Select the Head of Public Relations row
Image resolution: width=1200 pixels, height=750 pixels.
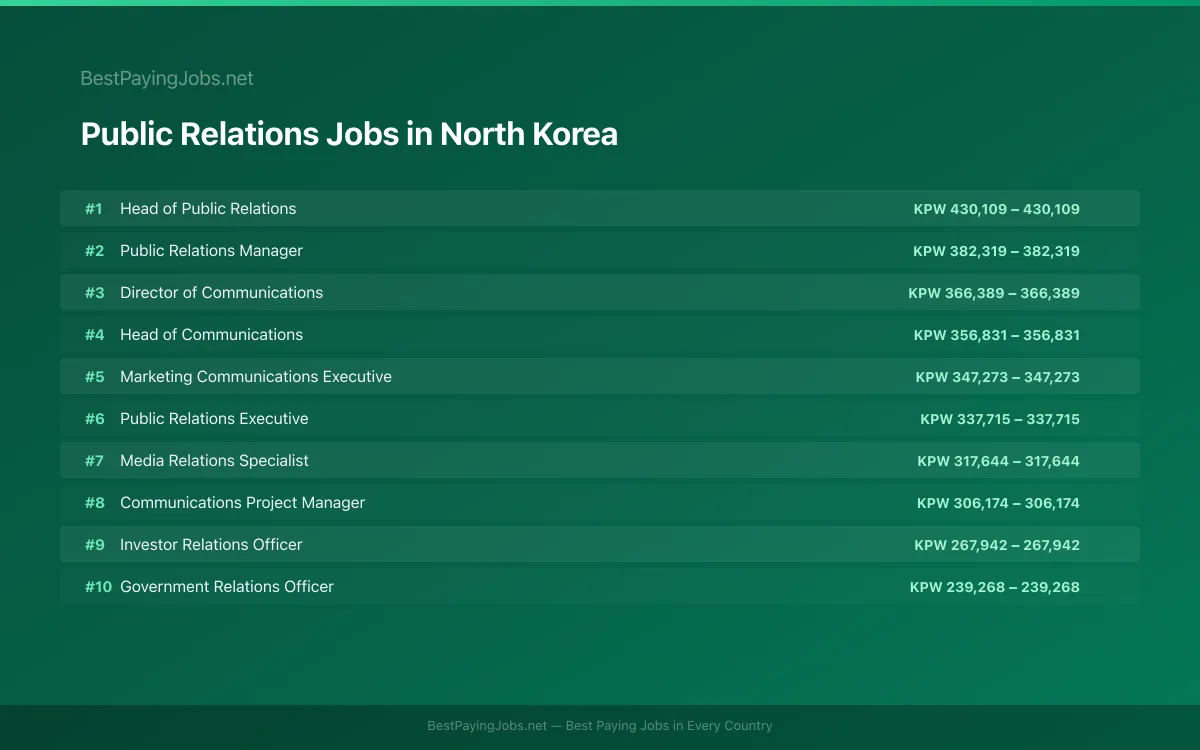tap(600, 209)
